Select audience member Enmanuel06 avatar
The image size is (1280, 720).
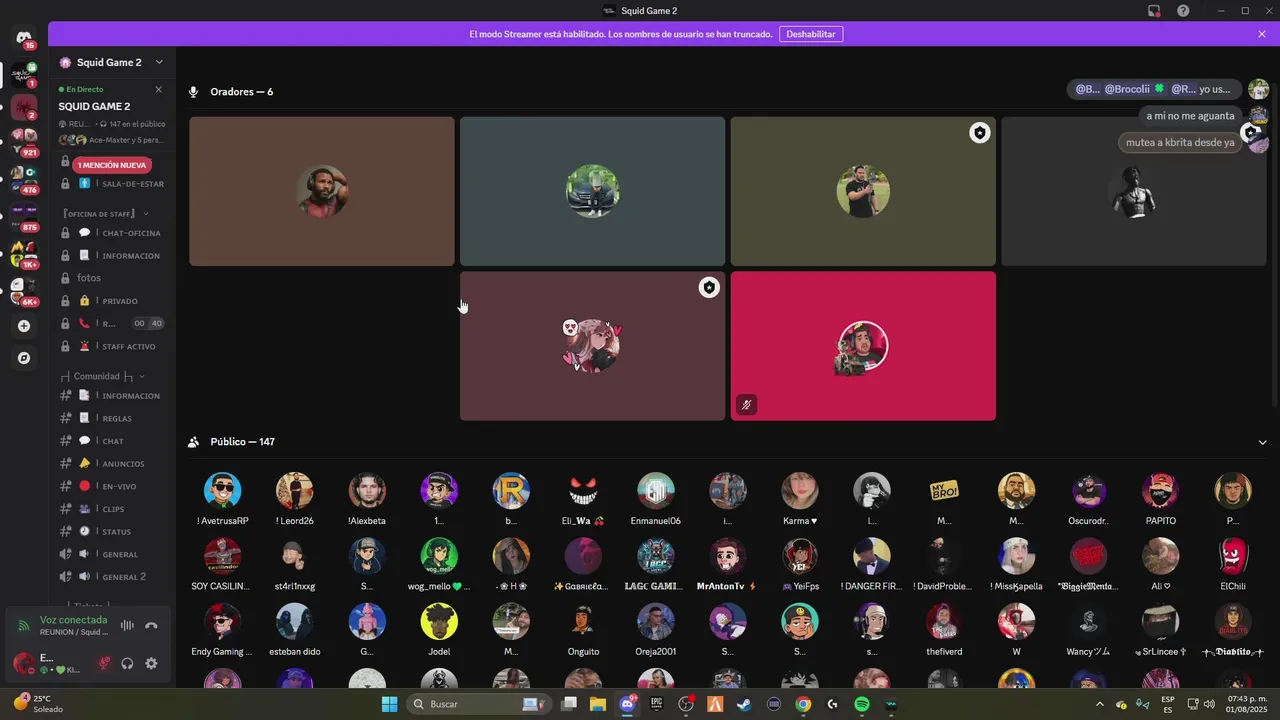click(656, 491)
